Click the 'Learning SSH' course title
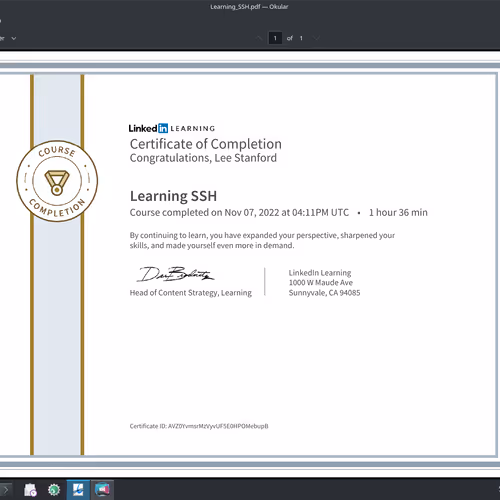 (x=173, y=196)
